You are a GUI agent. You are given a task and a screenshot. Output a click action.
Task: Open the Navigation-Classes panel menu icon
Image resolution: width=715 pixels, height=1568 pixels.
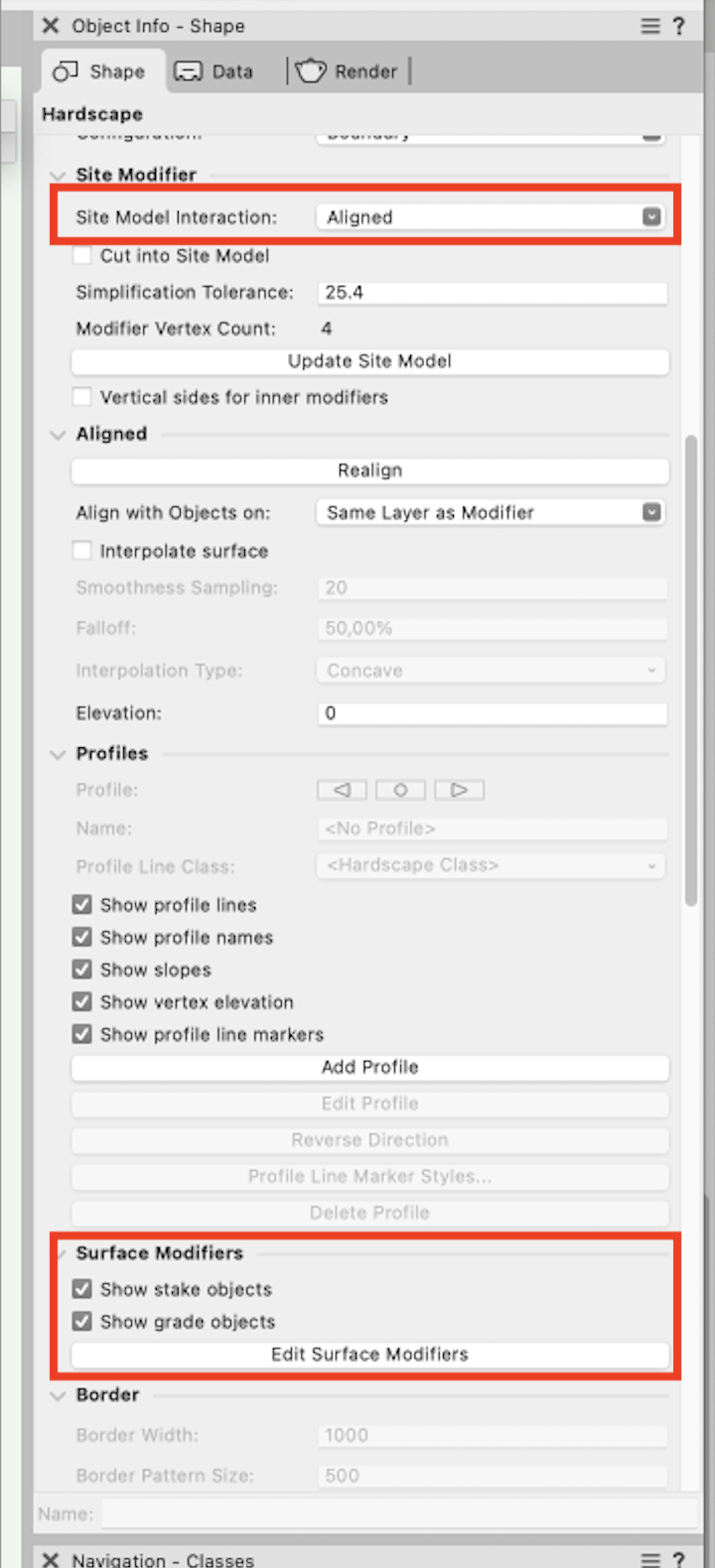click(x=650, y=1559)
